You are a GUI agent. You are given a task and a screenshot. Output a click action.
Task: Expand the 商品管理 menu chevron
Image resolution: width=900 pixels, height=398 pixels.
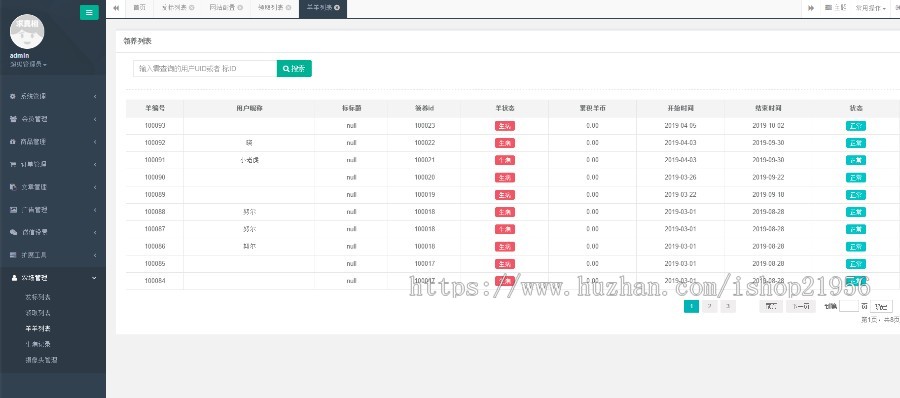95,141
